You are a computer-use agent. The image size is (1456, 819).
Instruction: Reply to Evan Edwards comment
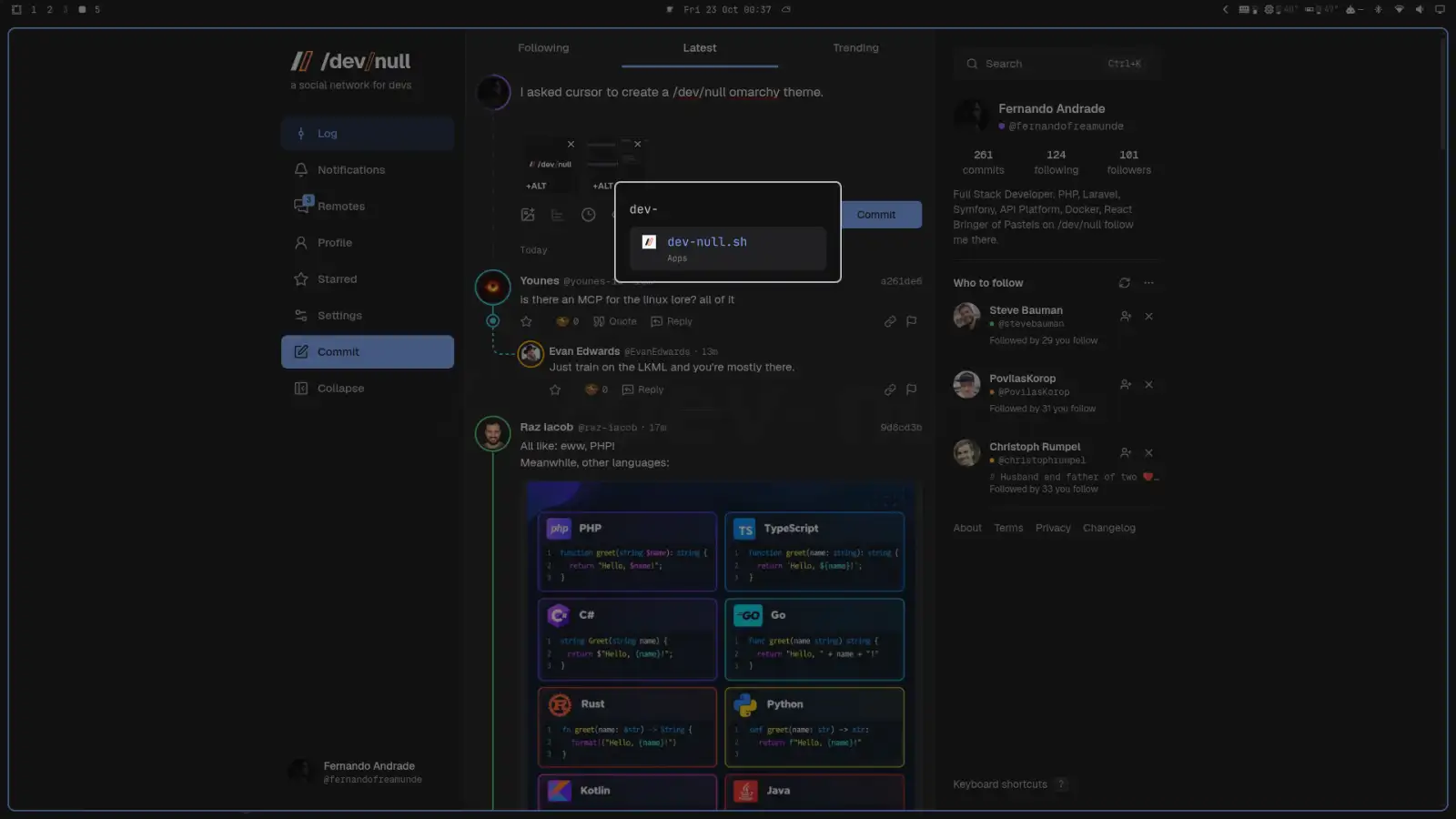[642, 389]
